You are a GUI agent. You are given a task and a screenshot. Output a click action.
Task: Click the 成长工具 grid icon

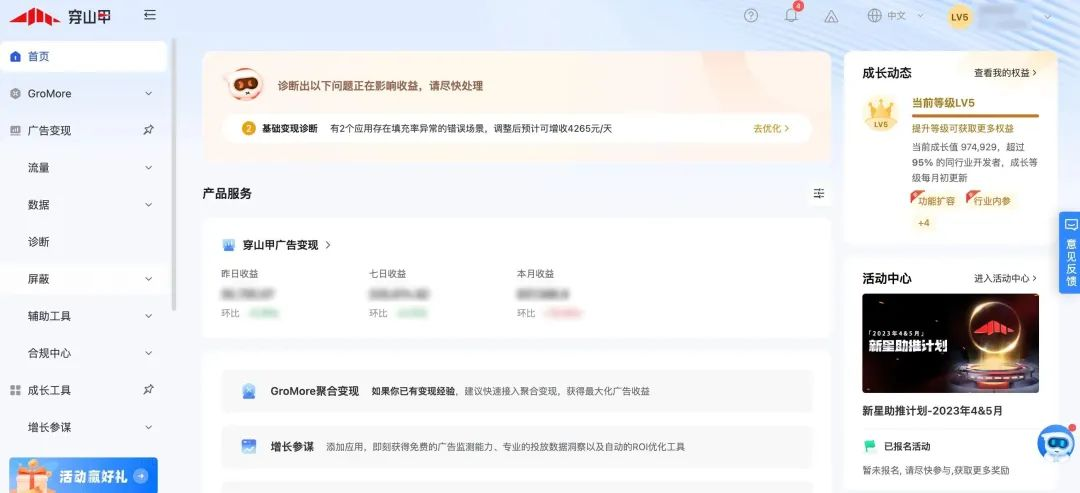pyautogui.click(x=15, y=390)
